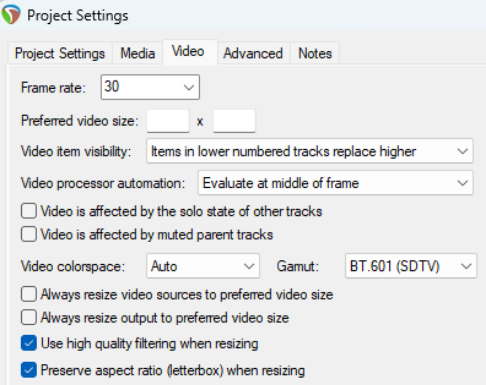This screenshot has width=486, height=385.
Task: Click the 'Gamut:' label
Action: [298, 267]
